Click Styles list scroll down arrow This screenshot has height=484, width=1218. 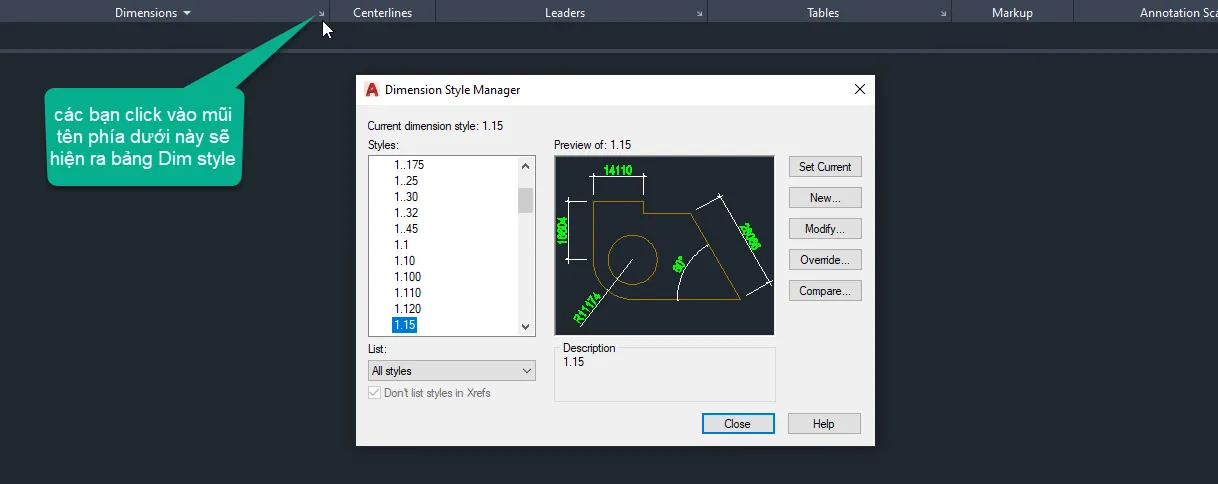(526, 327)
